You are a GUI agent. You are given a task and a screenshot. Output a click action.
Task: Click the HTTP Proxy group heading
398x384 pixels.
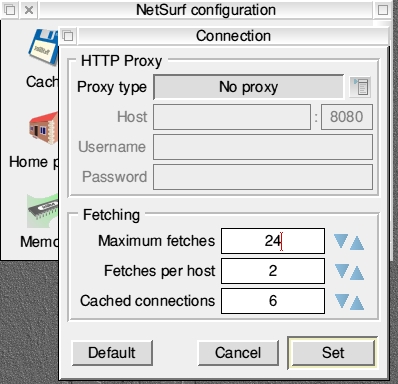point(121,61)
